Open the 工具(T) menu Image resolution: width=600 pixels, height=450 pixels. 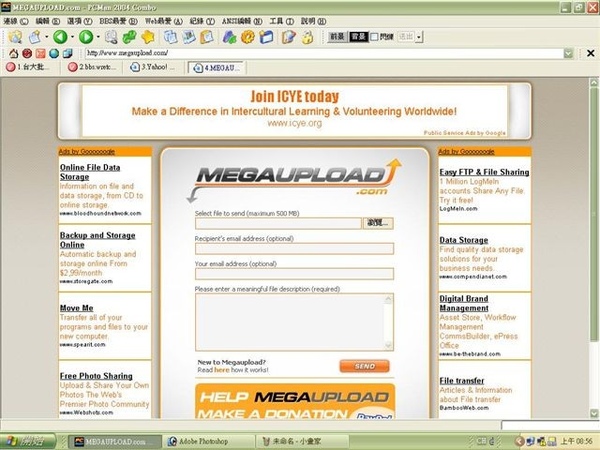(282, 21)
